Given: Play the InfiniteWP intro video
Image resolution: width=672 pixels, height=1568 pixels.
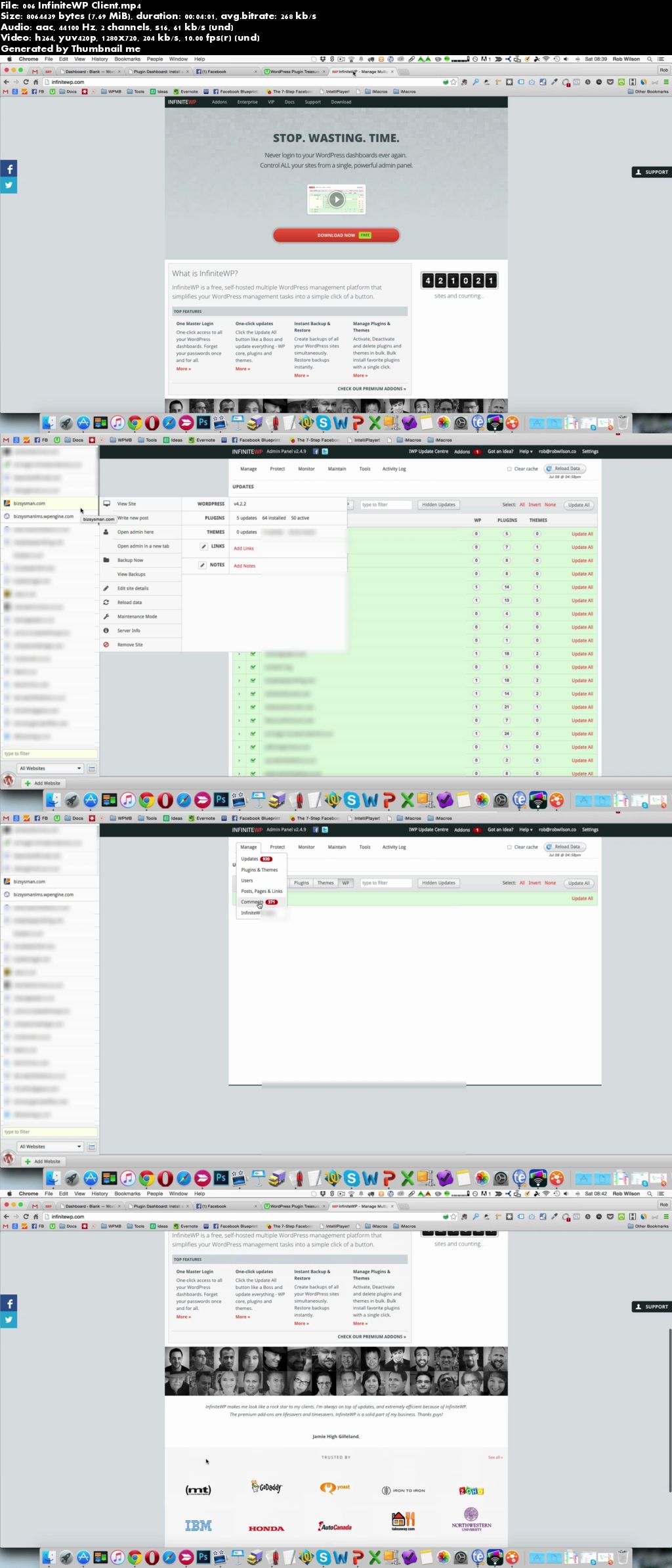Looking at the screenshot, I should tap(337, 199).
